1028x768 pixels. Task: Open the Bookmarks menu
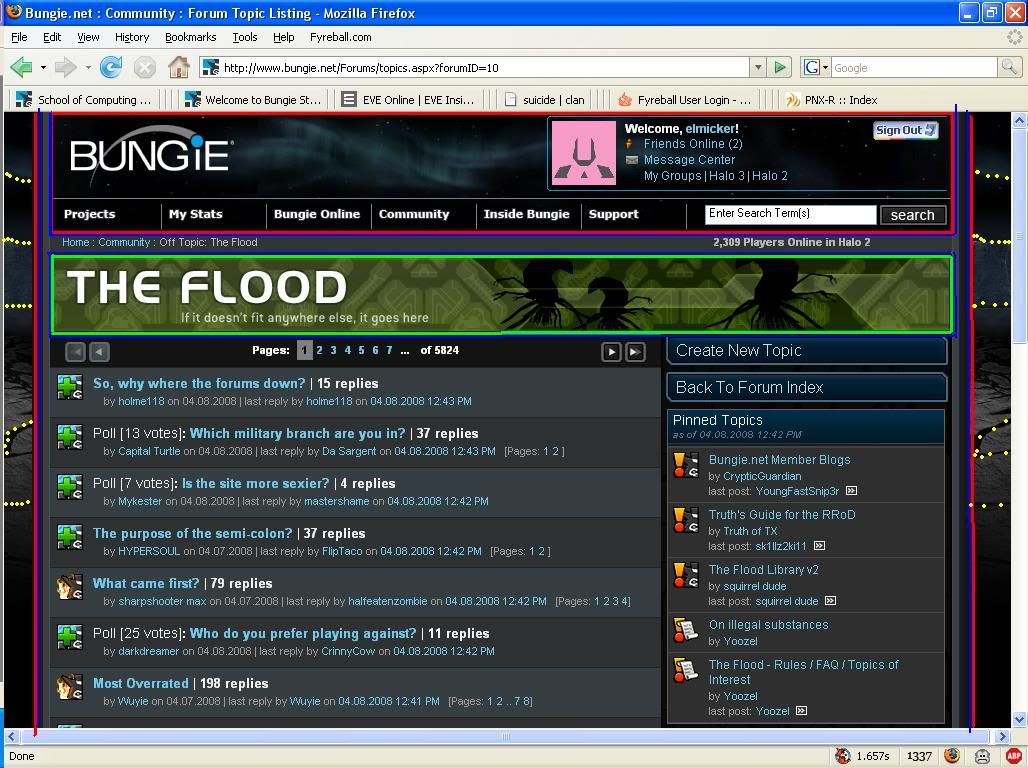click(190, 37)
